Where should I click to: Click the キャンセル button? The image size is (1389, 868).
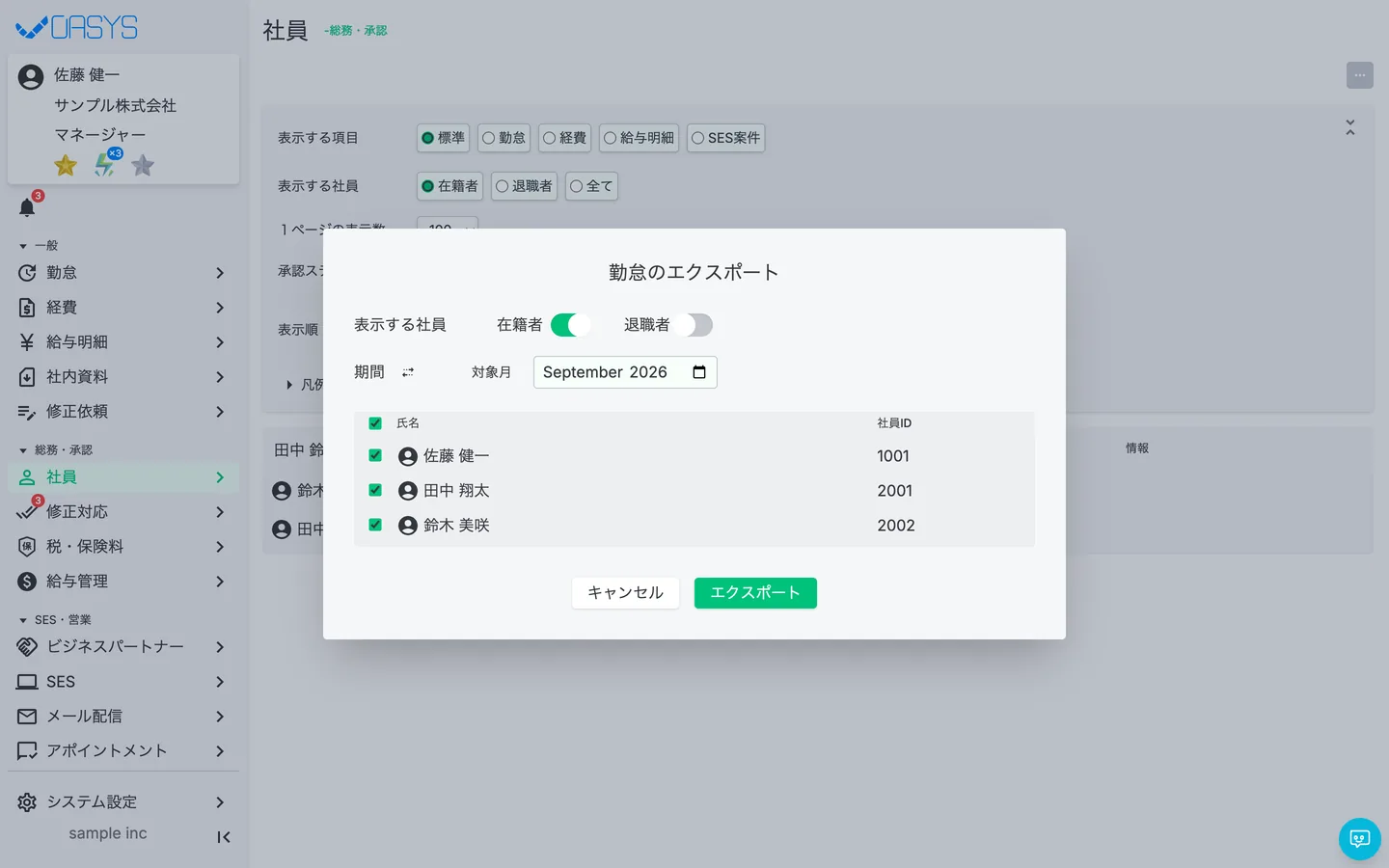point(625,593)
